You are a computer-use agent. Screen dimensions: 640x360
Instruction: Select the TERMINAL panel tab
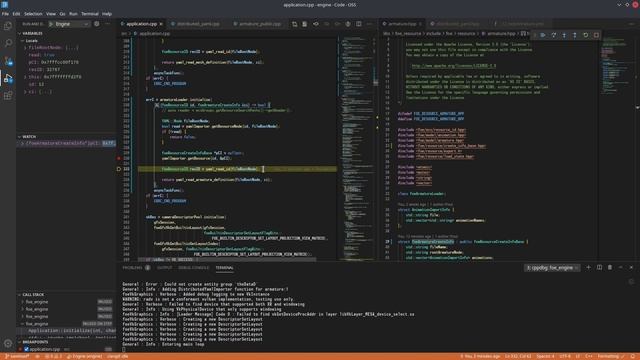[x=224, y=268]
